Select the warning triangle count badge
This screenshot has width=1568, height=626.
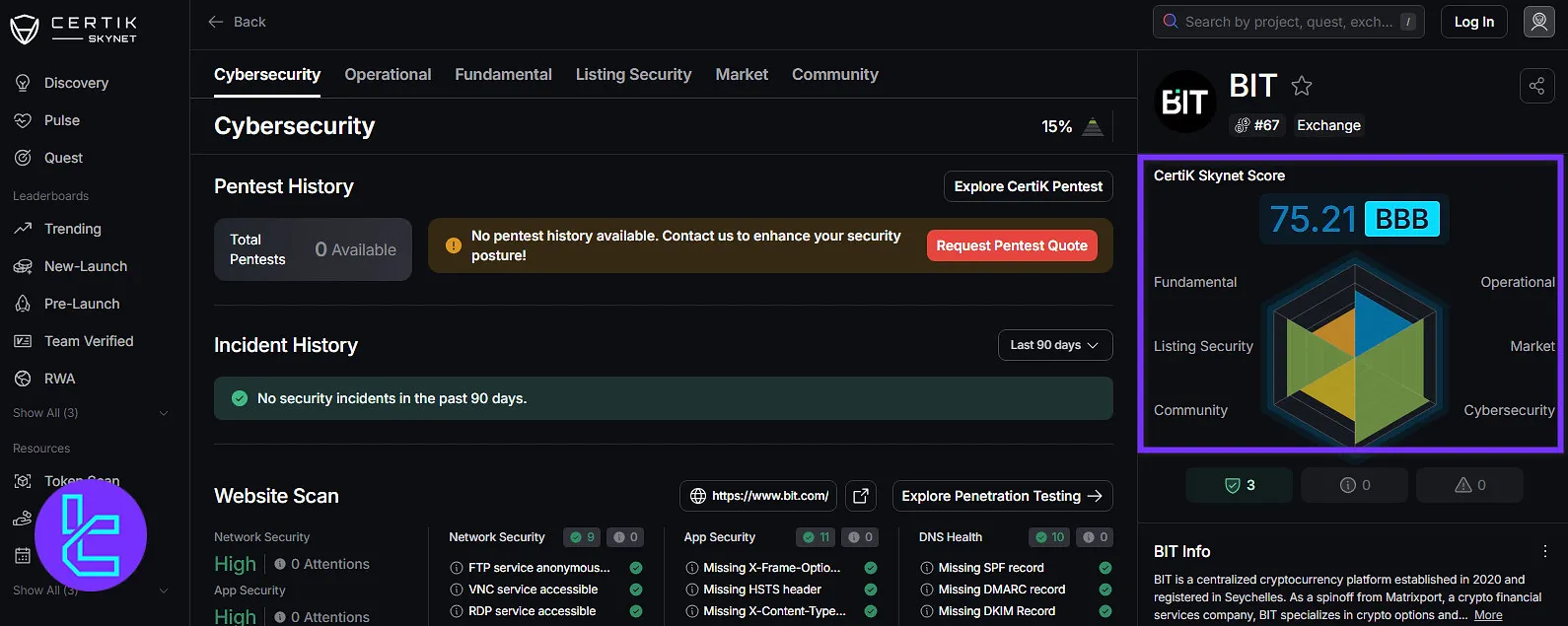click(1469, 485)
